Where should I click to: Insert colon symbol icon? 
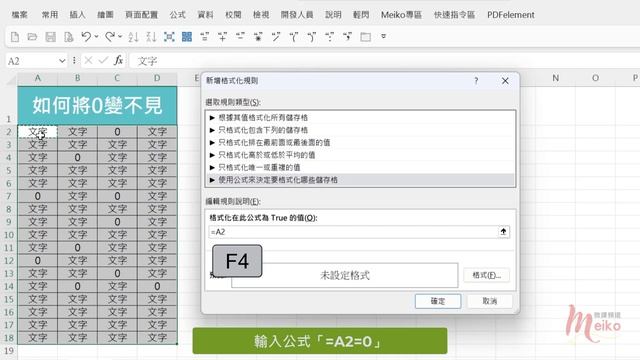click(x=330, y=37)
